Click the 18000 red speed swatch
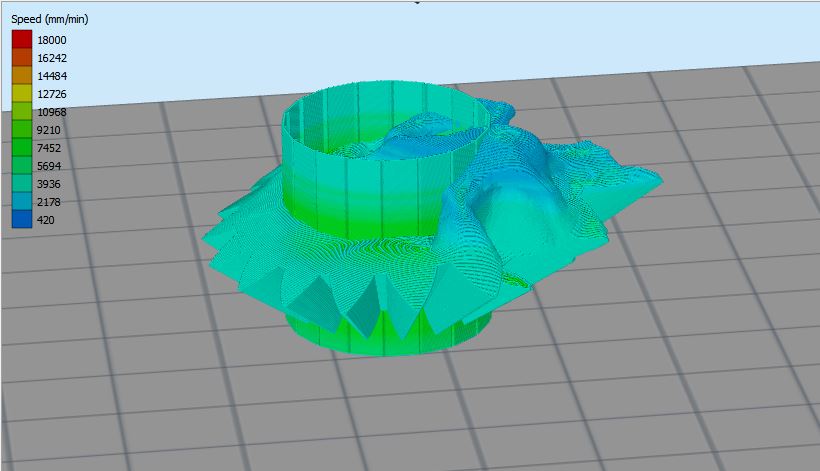820x471 pixels. (x=22, y=39)
